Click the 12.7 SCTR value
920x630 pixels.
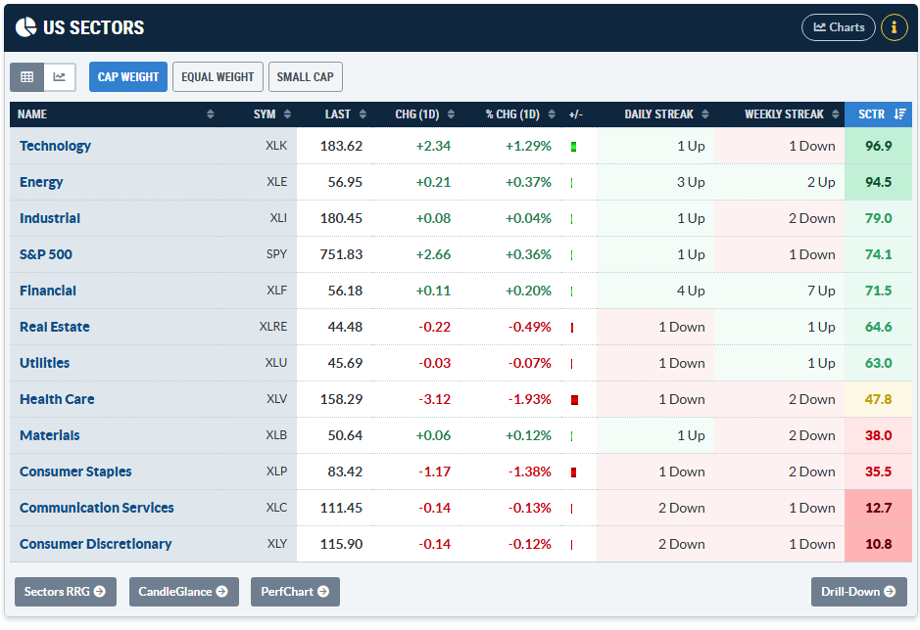pyautogui.click(x=878, y=507)
